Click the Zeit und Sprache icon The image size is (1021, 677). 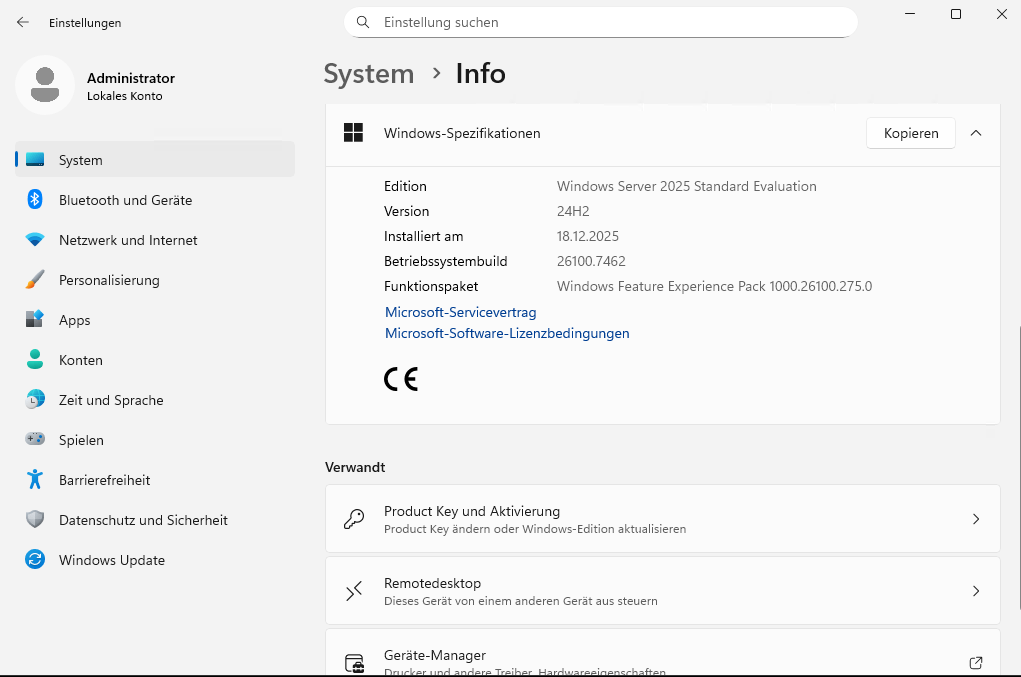[x=35, y=400]
